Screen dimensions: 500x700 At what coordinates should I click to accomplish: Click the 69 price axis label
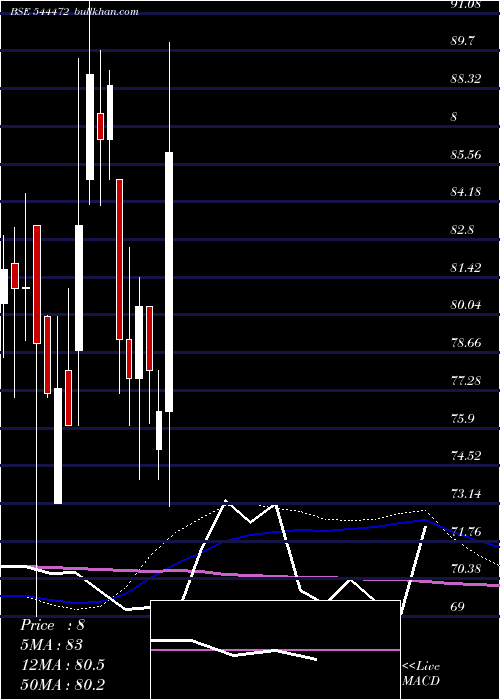coord(458,607)
